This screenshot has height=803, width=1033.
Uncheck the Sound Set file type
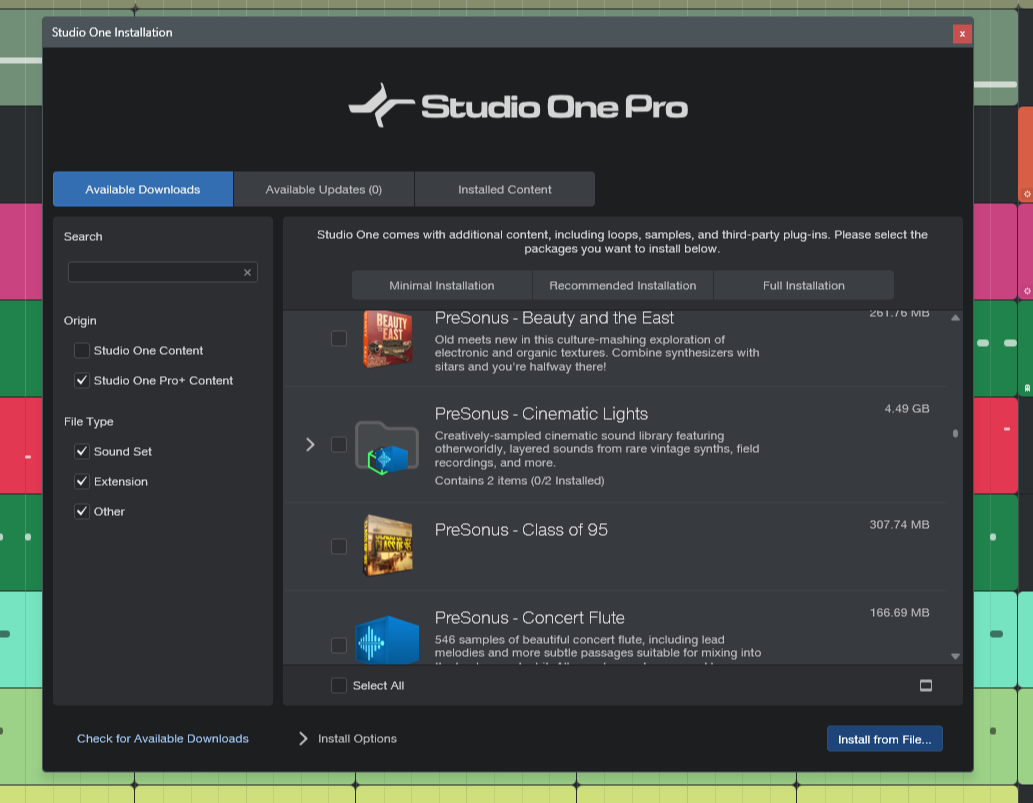point(82,451)
